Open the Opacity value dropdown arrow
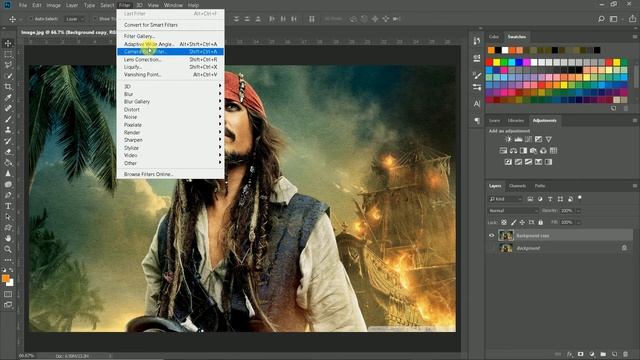 click(578, 211)
